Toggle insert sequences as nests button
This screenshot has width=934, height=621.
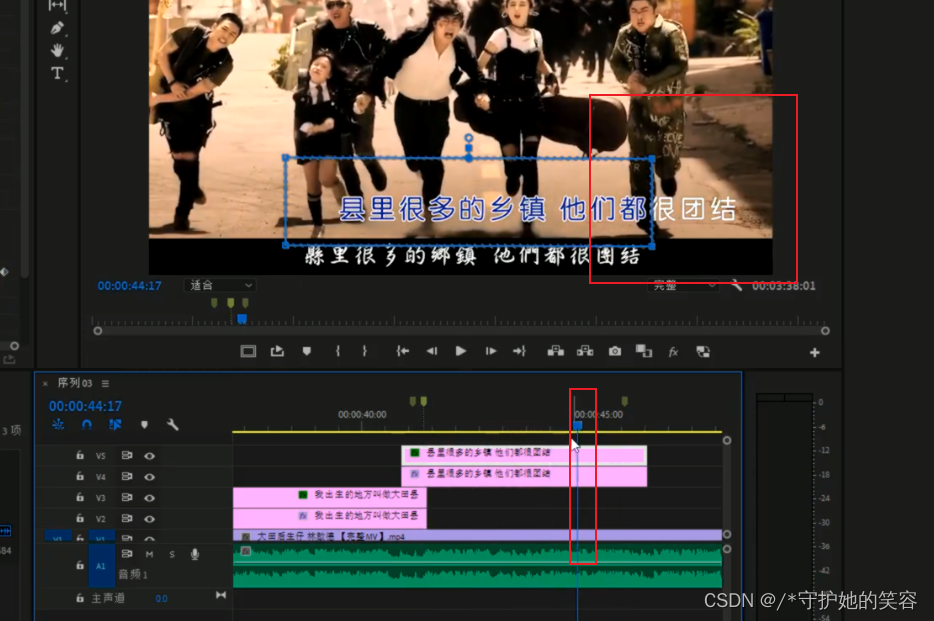coord(58,425)
